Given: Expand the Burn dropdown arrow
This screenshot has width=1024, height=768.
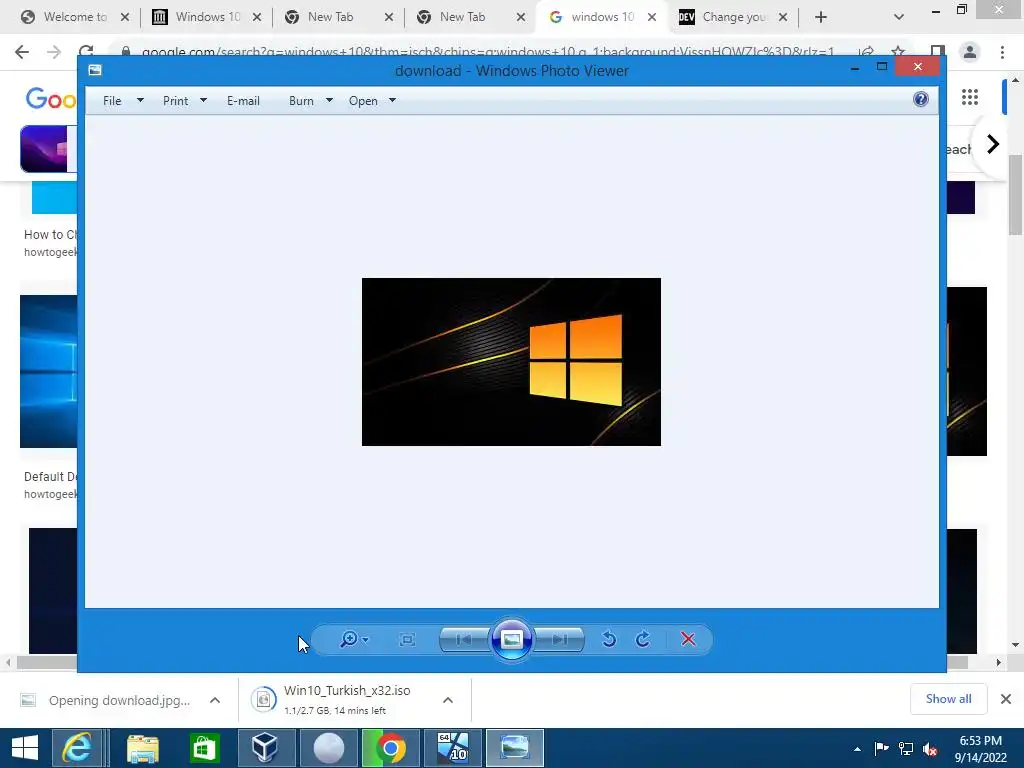Looking at the screenshot, I should pos(329,101).
